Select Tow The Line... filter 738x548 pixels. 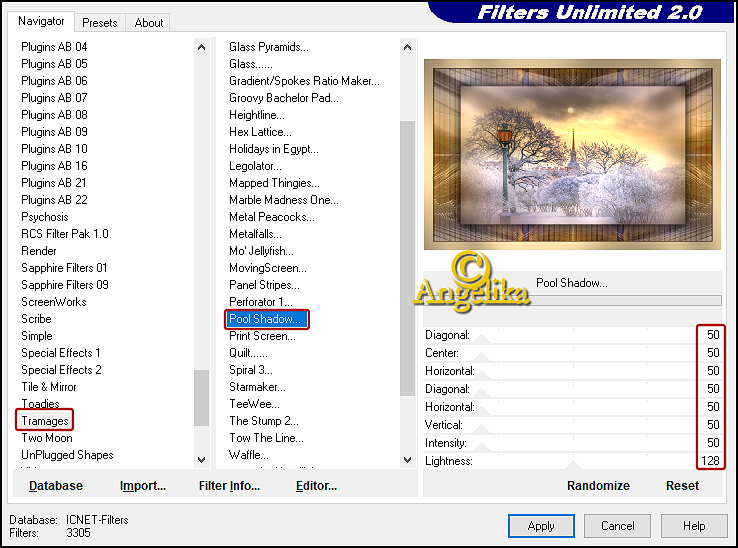266,438
